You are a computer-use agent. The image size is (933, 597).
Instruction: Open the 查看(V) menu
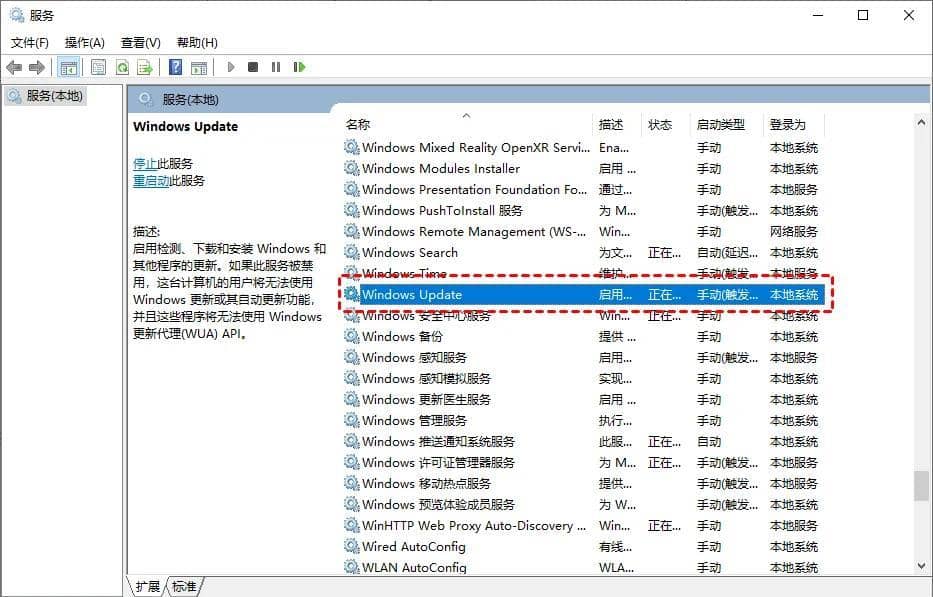140,42
